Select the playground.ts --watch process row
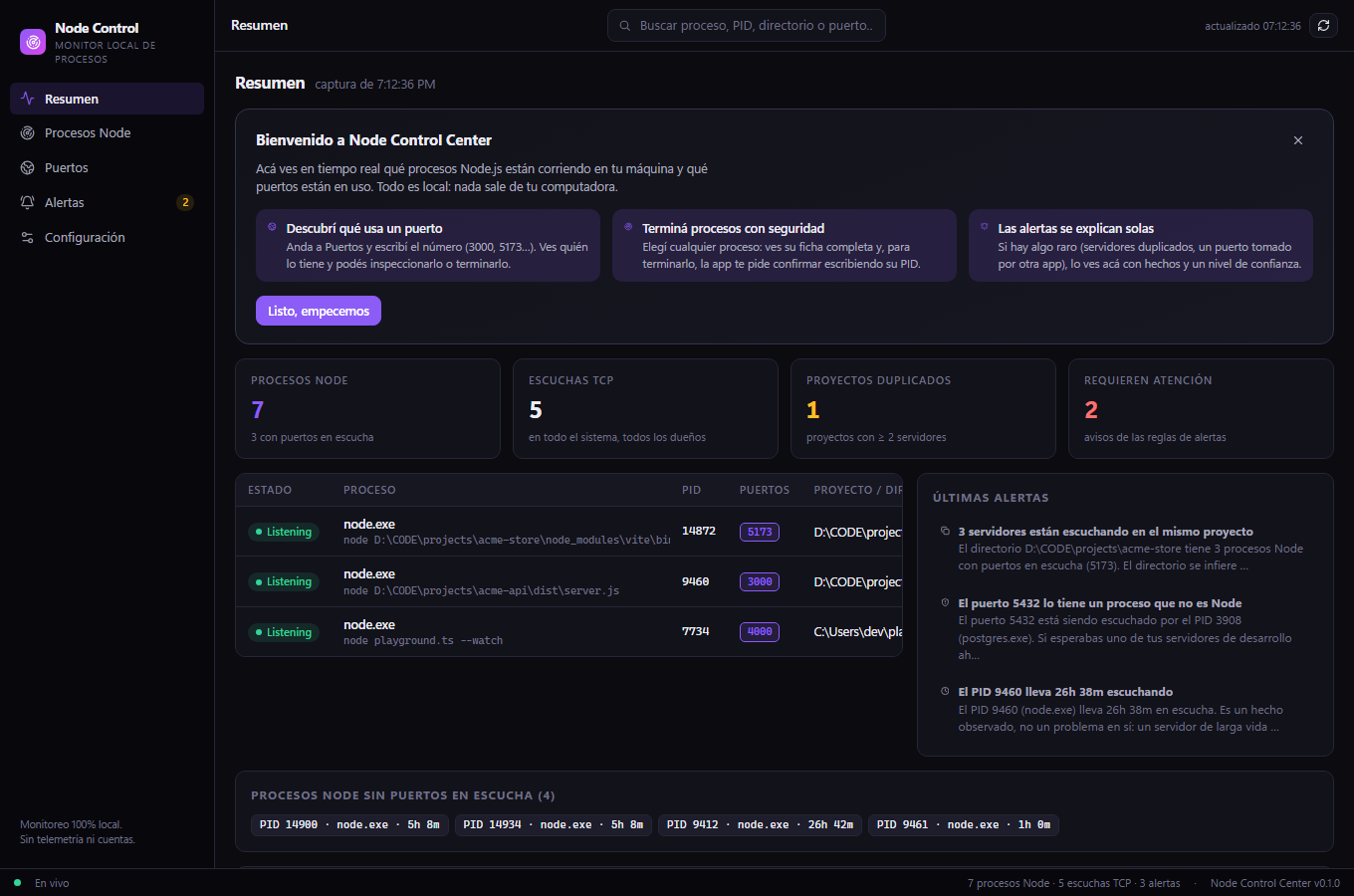1354x896 pixels. click(568, 631)
